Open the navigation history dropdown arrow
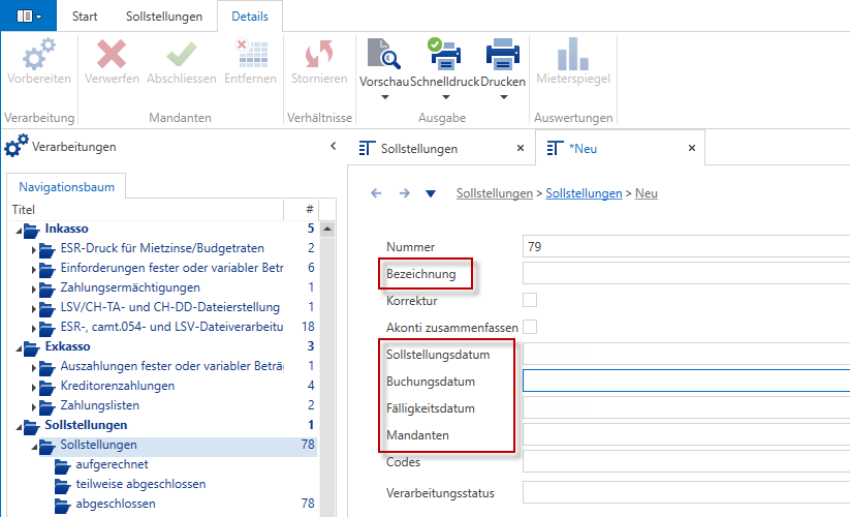 (430, 193)
